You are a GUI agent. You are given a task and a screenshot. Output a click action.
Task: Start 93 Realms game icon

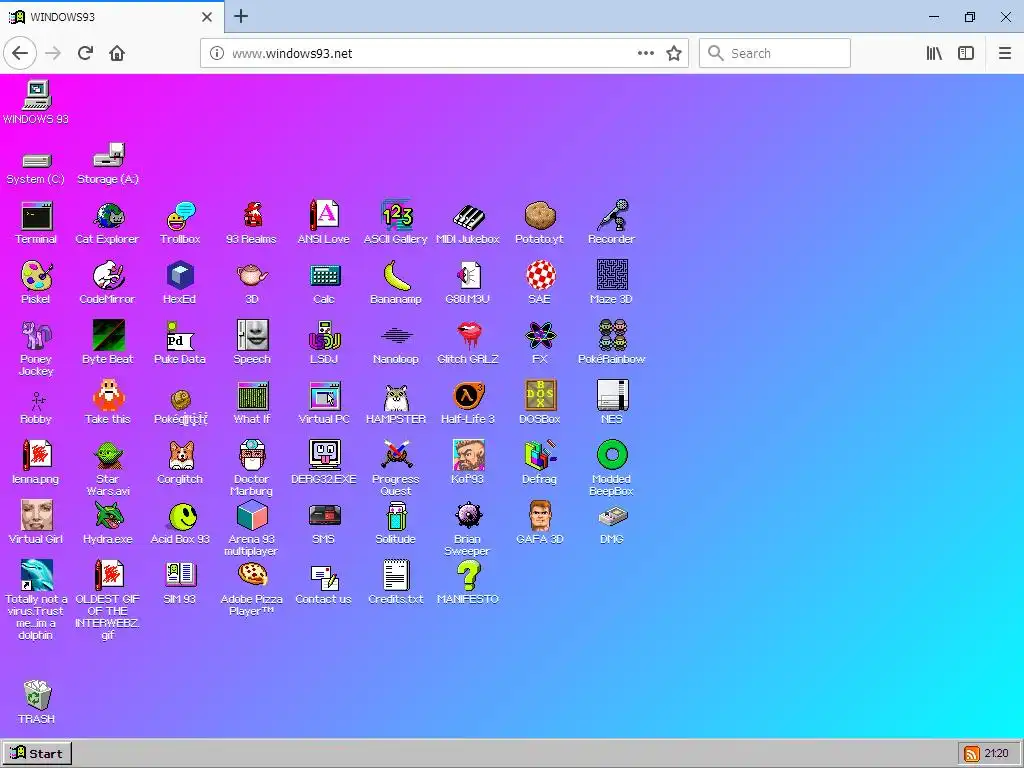point(252,216)
